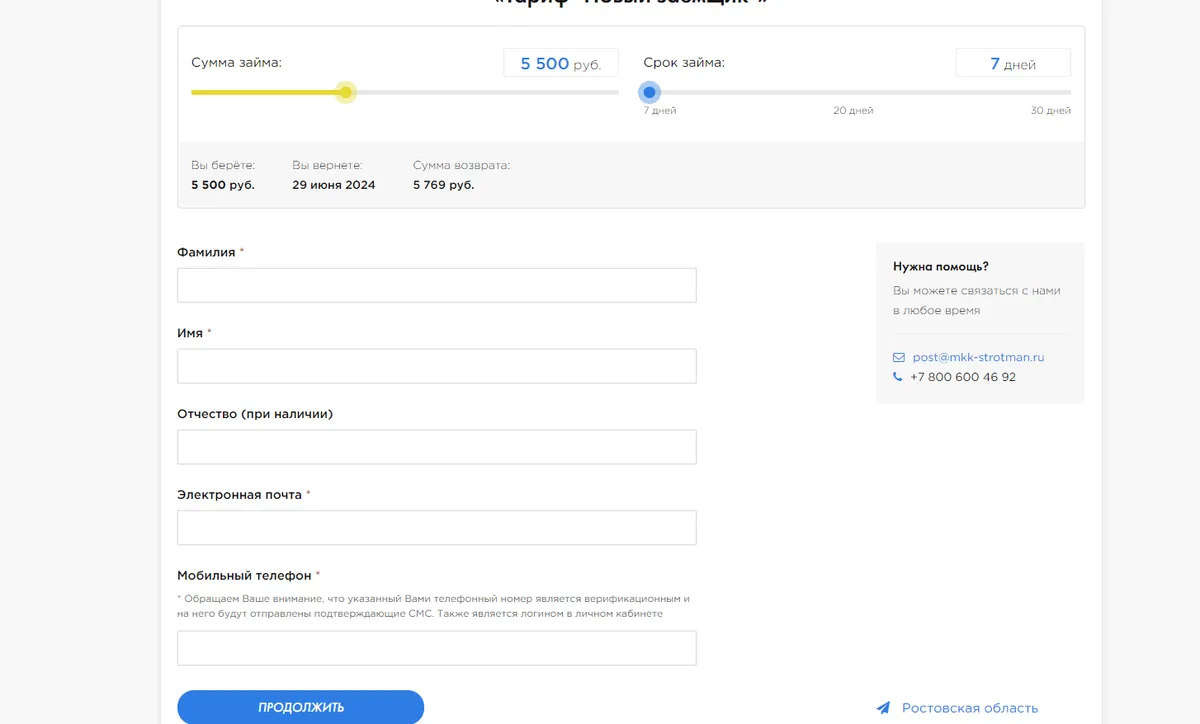Click the envelope icon beside the email address
The height and width of the screenshot is (724, 1200).
pos(898,357)
